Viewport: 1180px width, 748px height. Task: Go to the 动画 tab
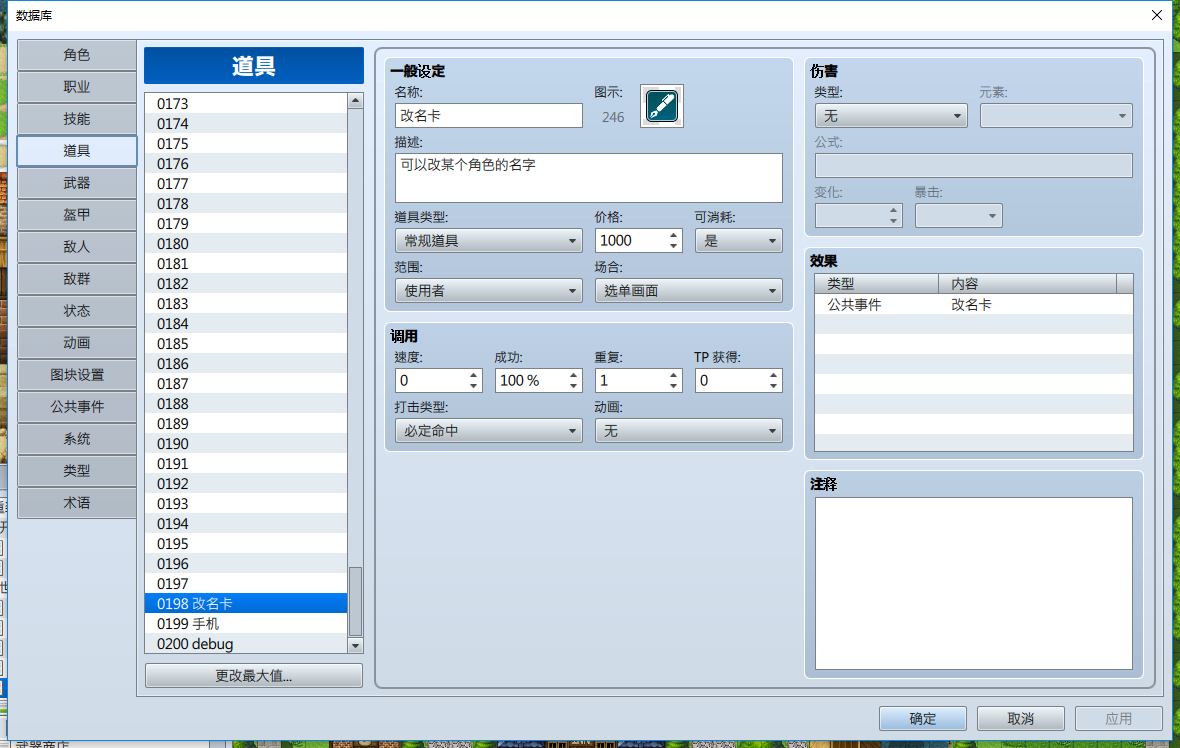point(77,342)
